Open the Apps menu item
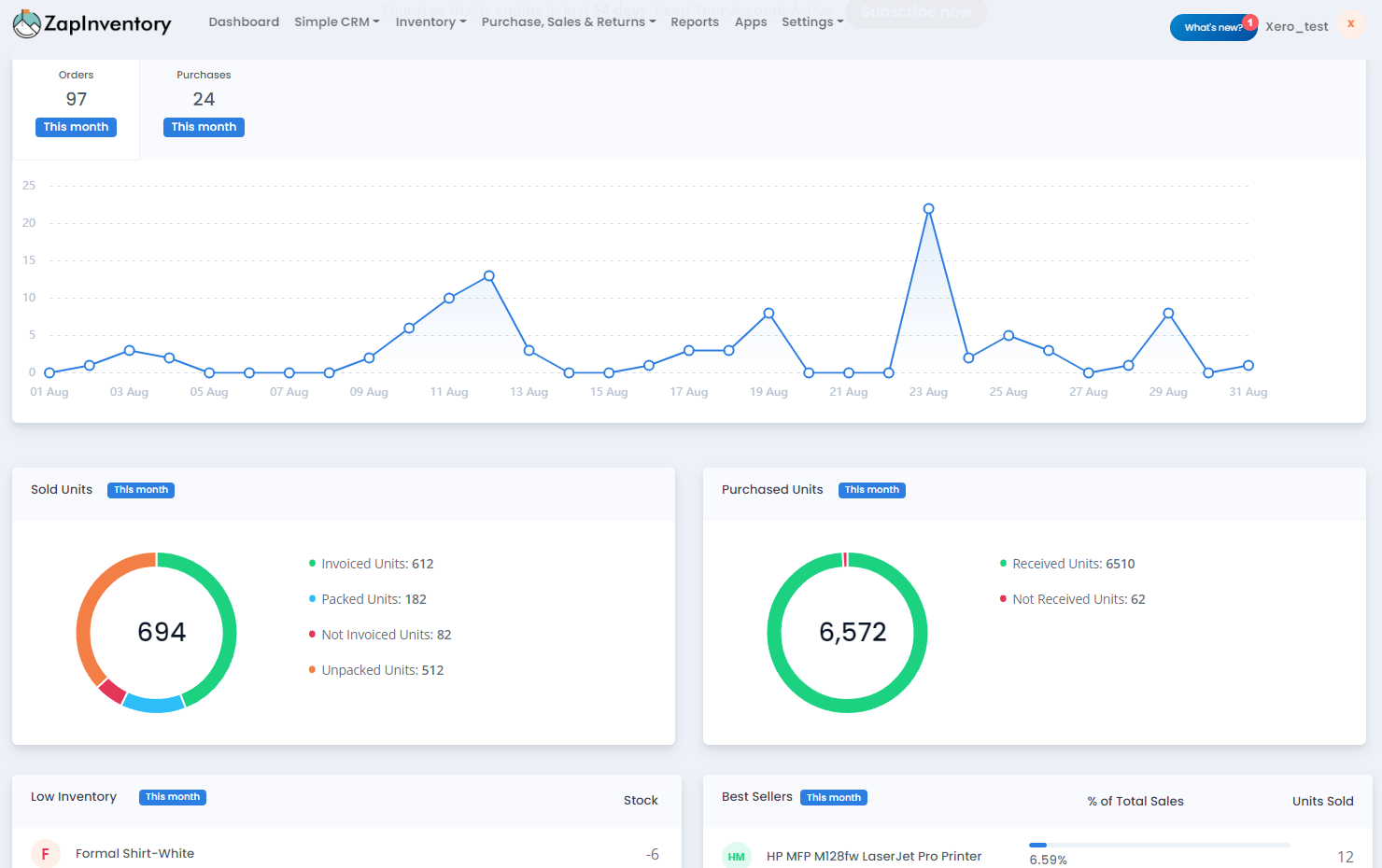The height and width of the screenshot is (868, 1382). [x=751, y=21]
